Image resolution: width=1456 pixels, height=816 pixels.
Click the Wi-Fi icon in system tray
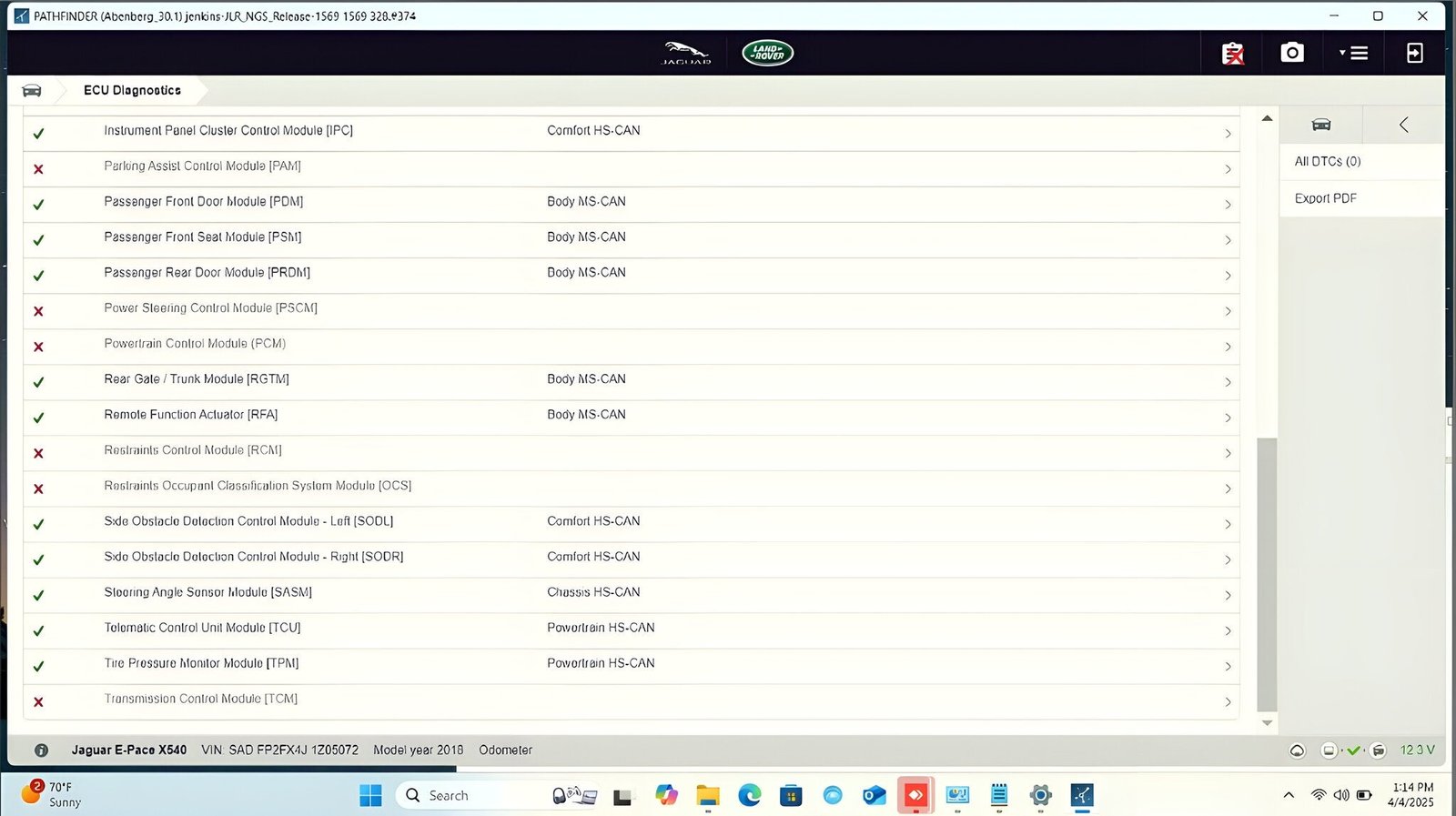(1319, 795)
